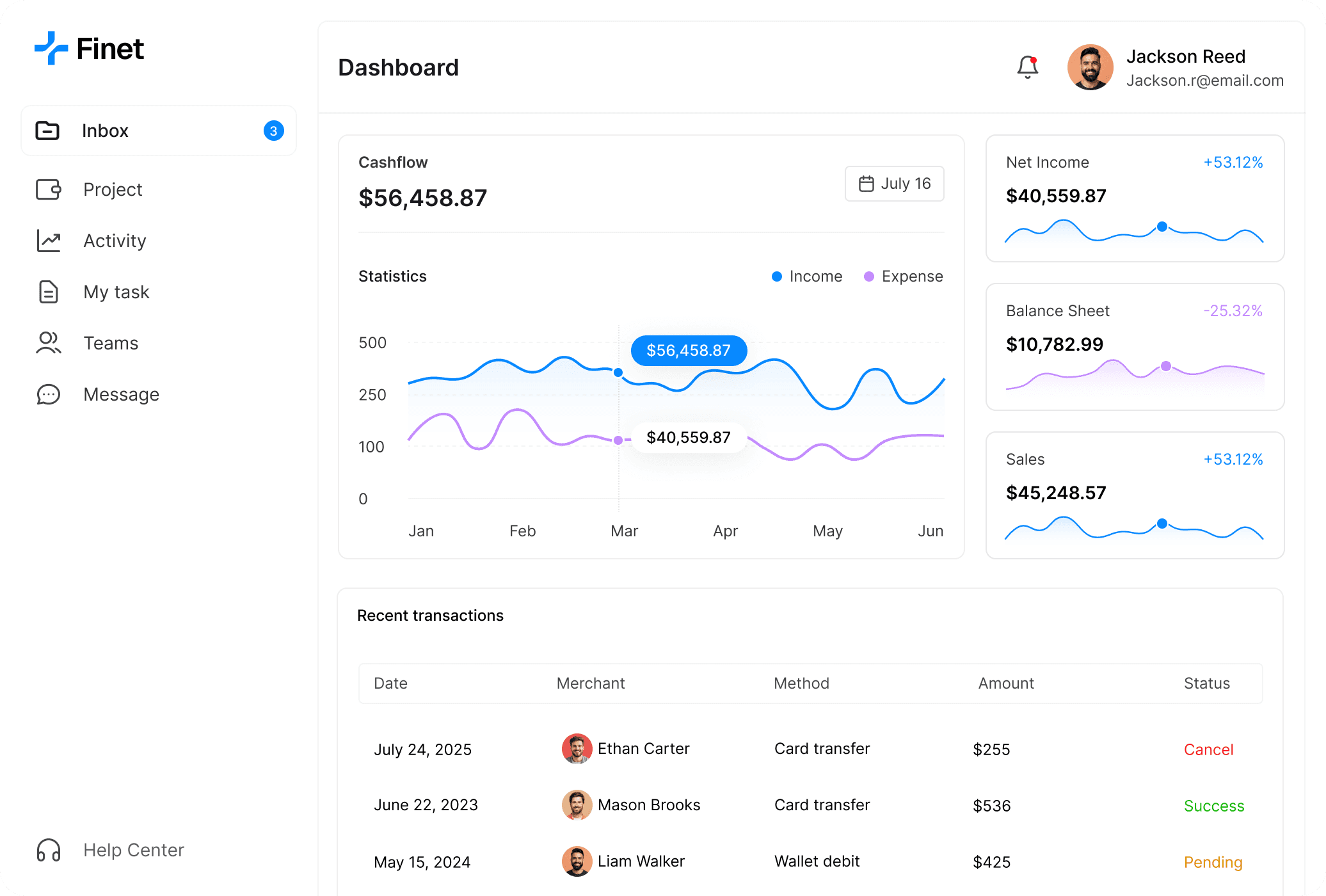Open the July 16 date picker

[894, 184]
